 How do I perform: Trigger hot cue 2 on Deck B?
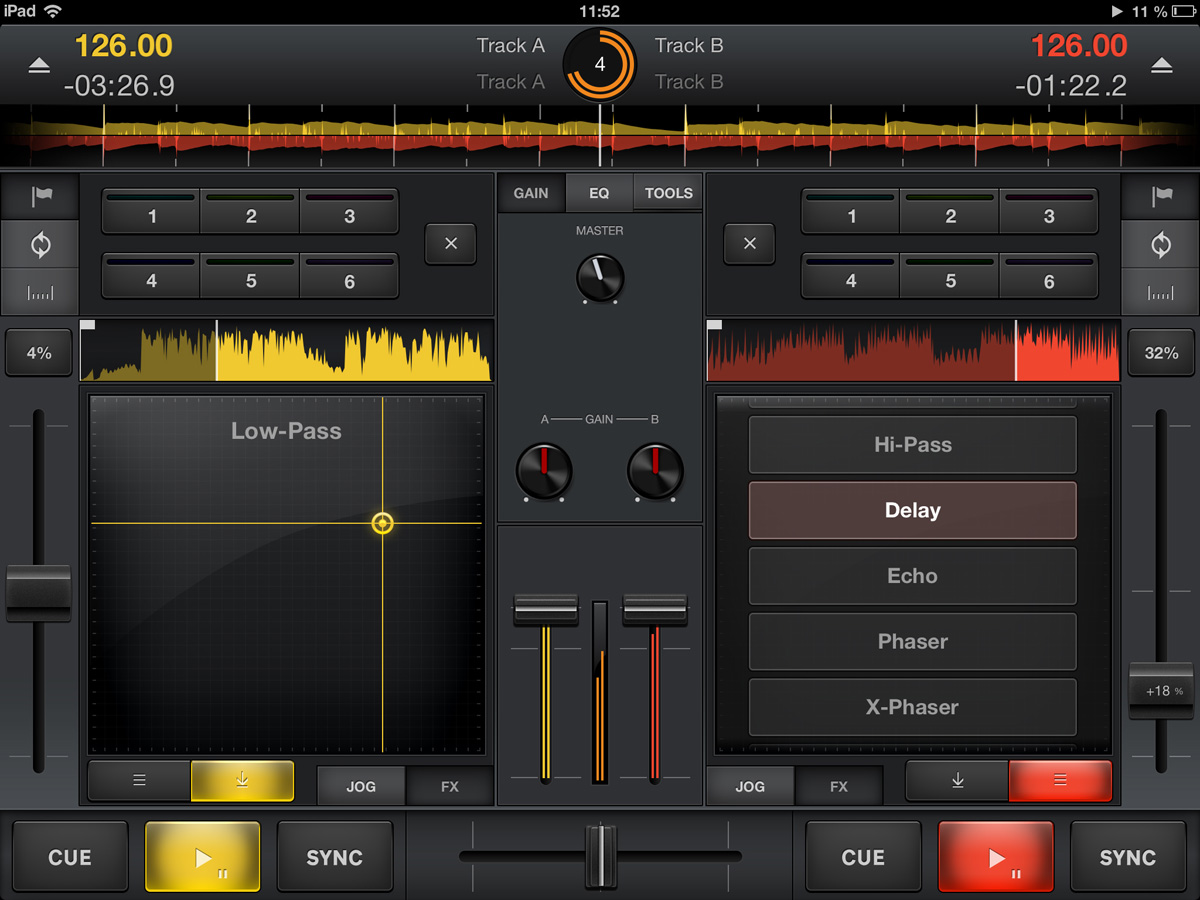950,212
